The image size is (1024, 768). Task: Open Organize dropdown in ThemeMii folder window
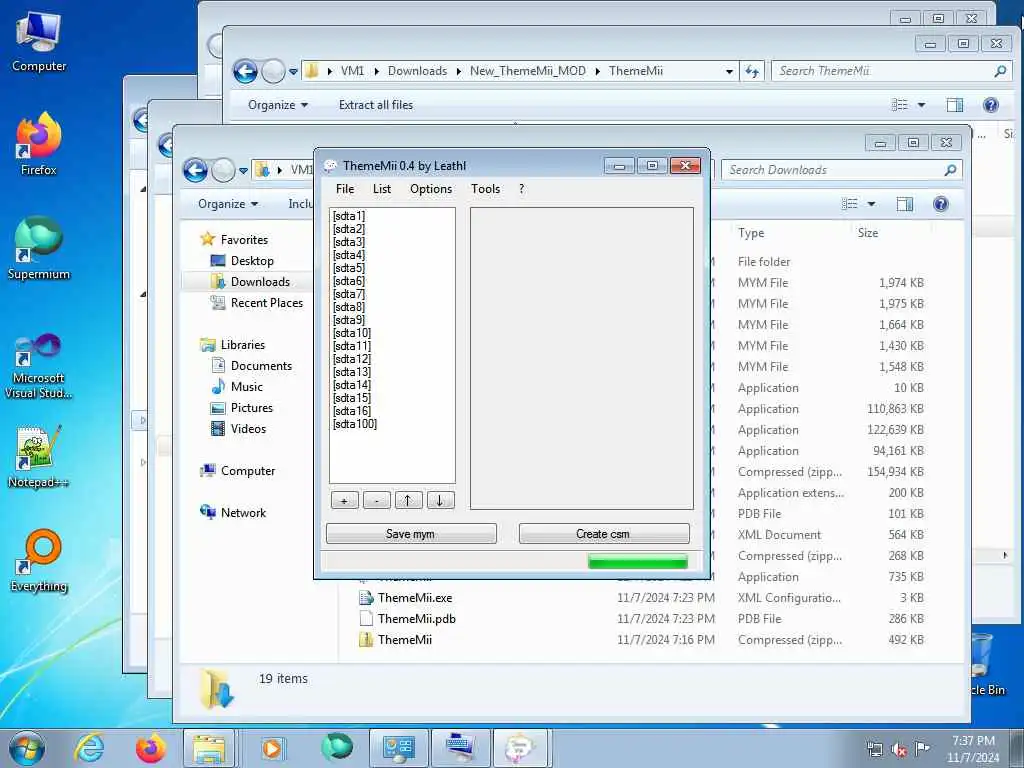click(278, 105)
